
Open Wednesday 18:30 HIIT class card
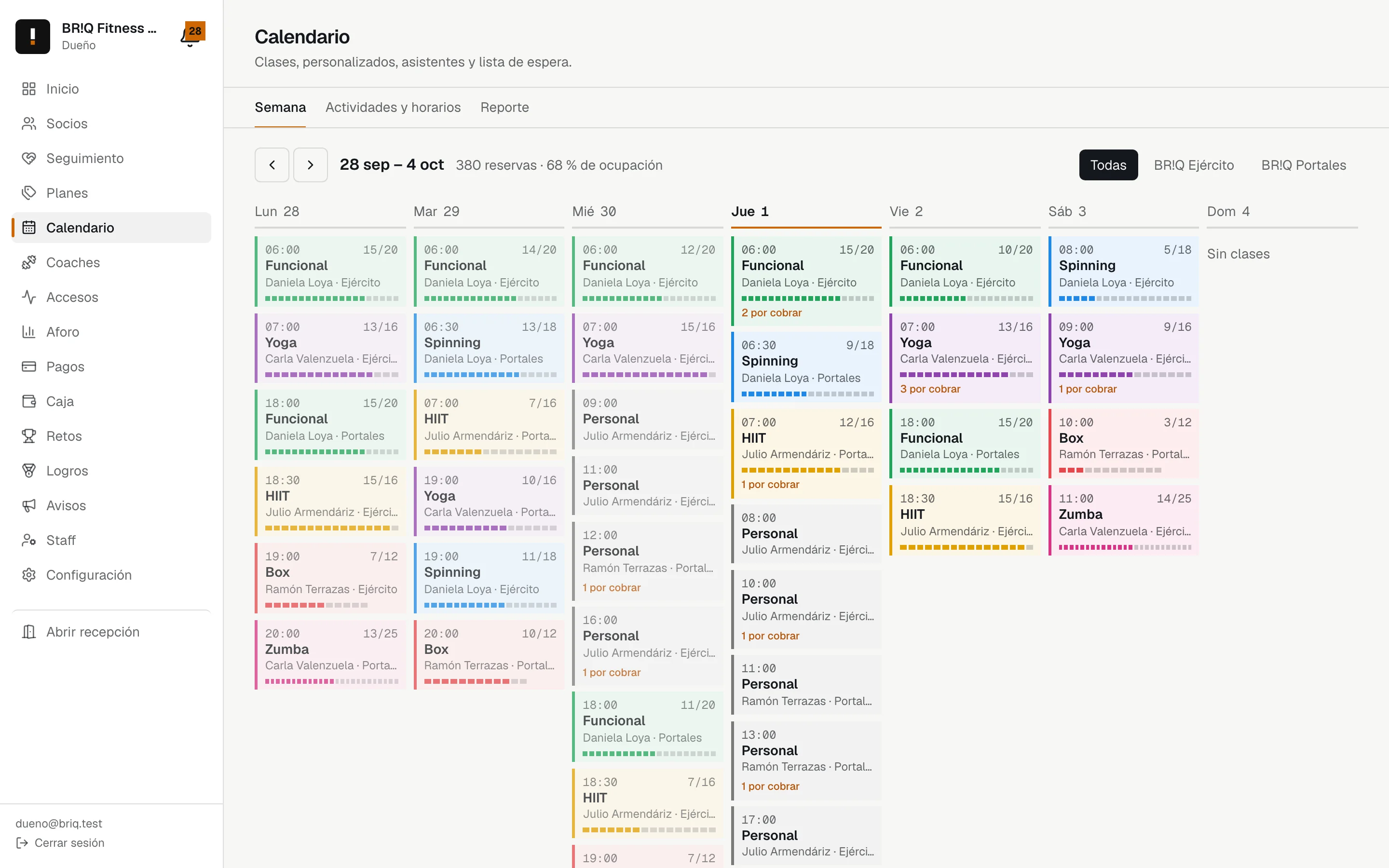(647, 804)
